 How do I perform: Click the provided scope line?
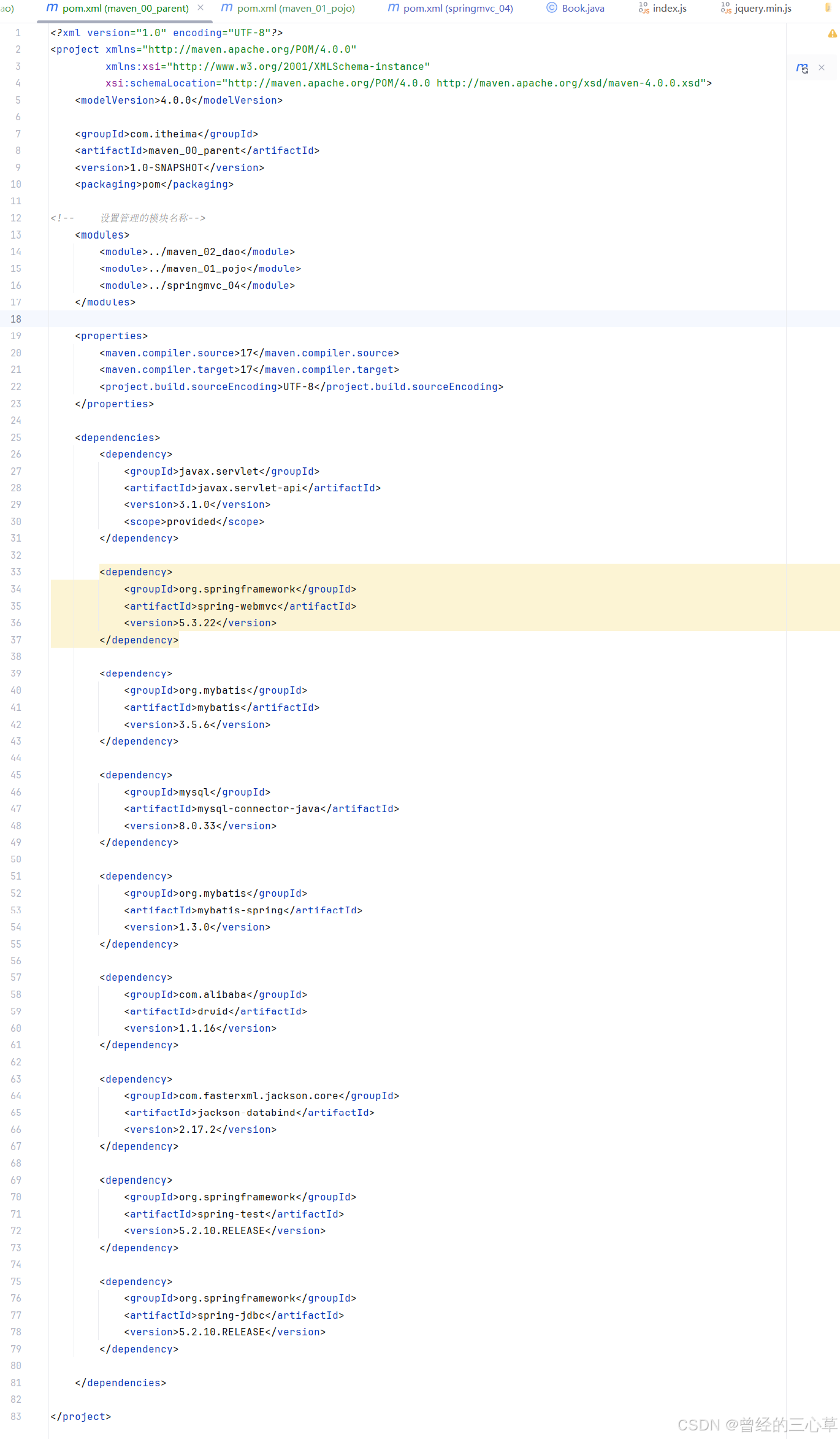[x=194, y=521]
